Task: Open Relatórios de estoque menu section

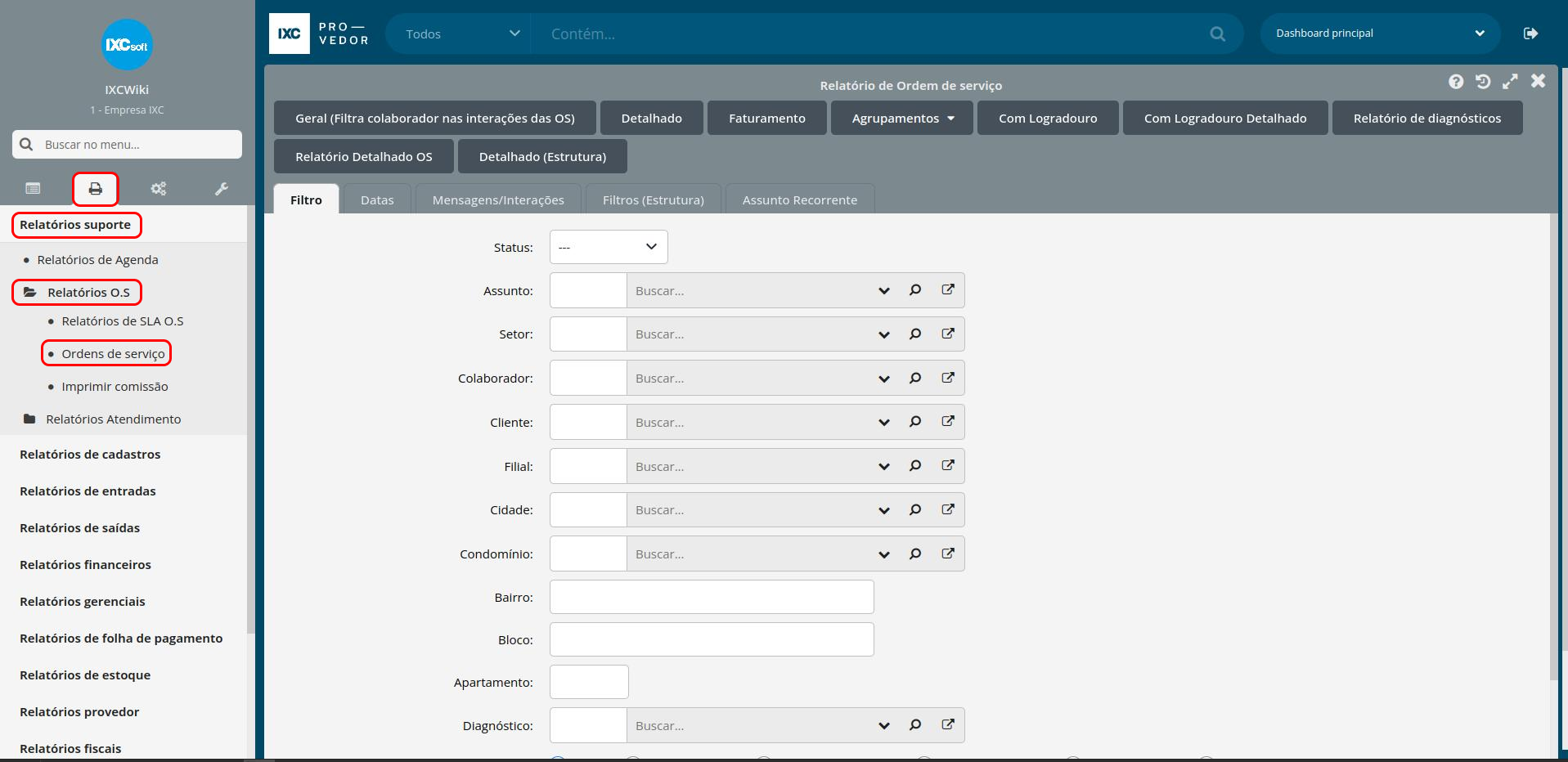Action: click(85, 675)
